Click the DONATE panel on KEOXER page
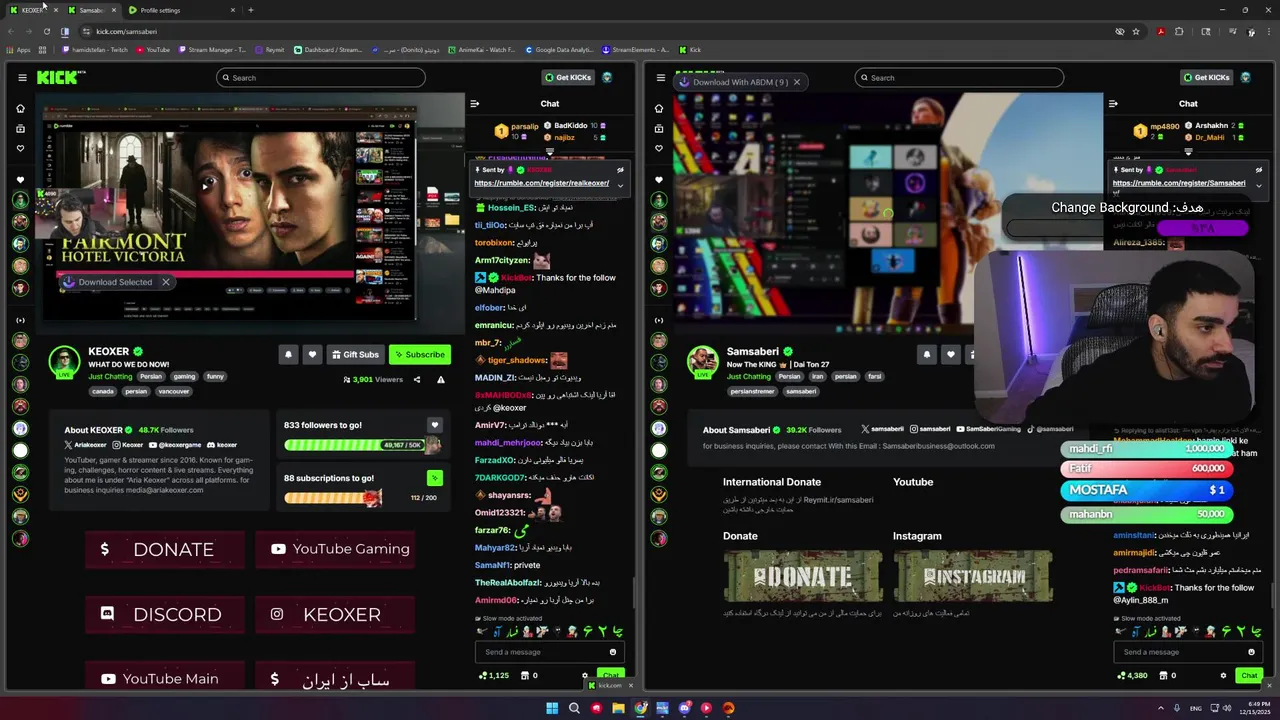Image resolution: width=1280 pixels, height=720 pixels. click(165, 549)
